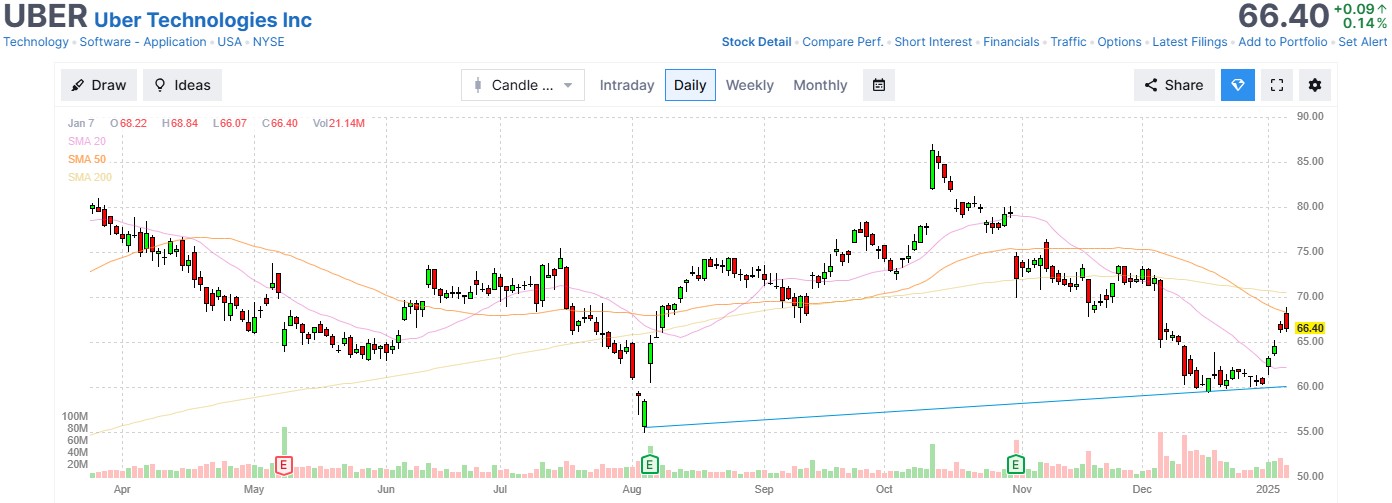Open Compare Perf. page
1392x503 pixels.
843,42
